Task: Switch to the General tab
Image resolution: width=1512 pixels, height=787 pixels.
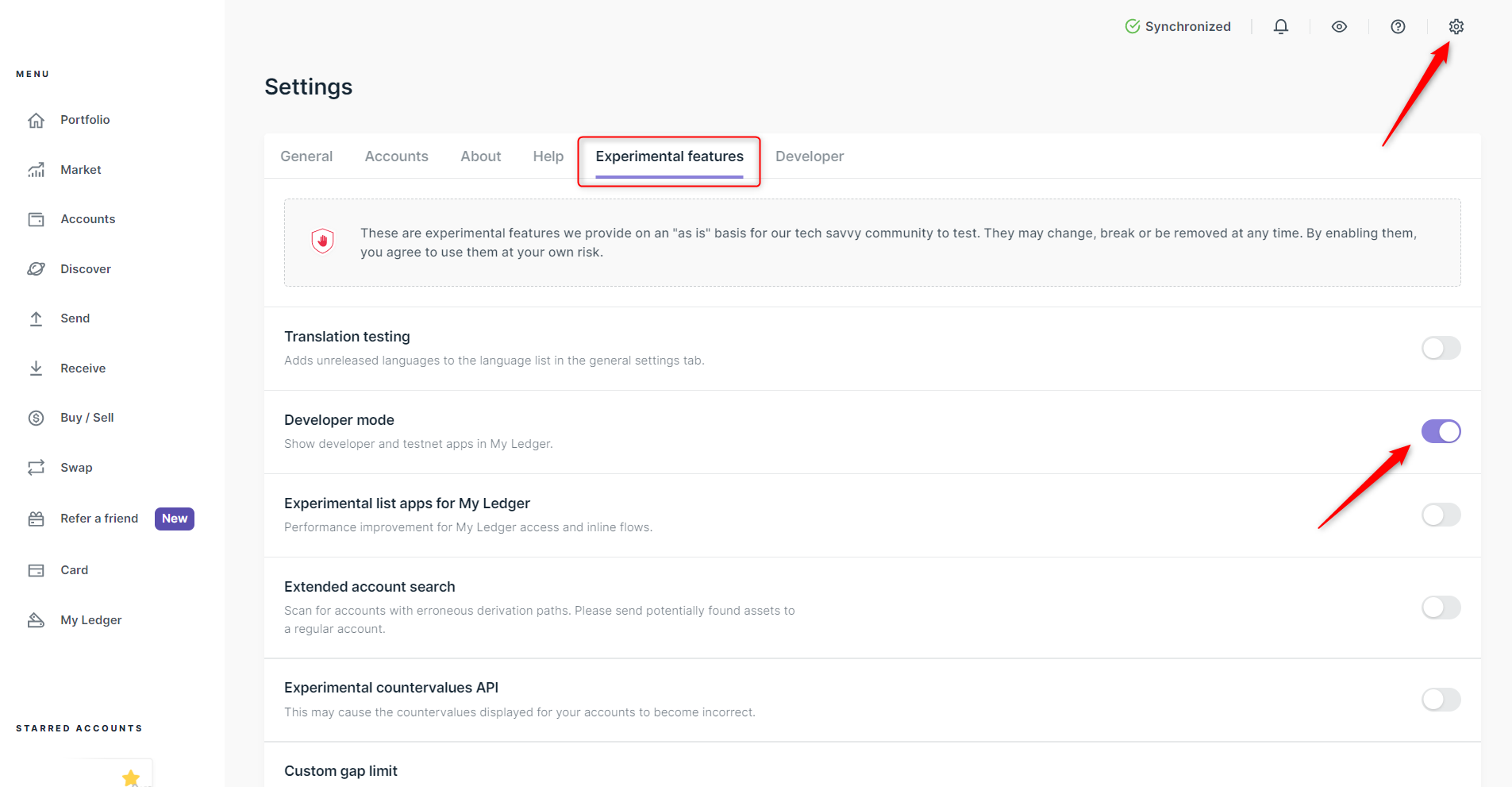Action: [x=306, y=156]
